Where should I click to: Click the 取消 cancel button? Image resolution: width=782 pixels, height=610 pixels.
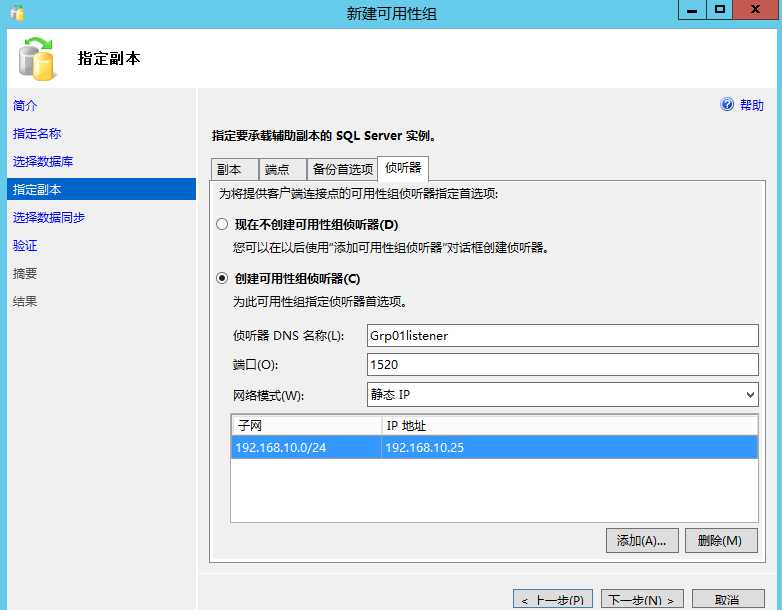[x=728, y=600]
